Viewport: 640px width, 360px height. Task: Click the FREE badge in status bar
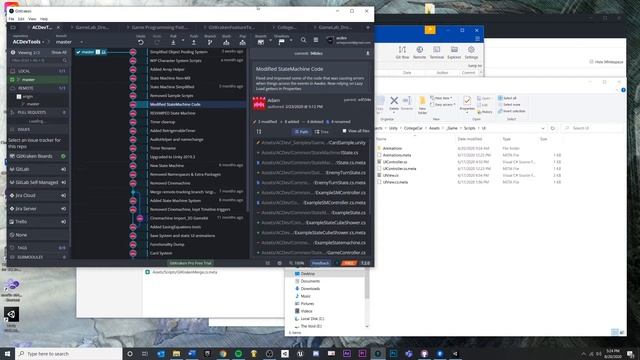(349, 263)
